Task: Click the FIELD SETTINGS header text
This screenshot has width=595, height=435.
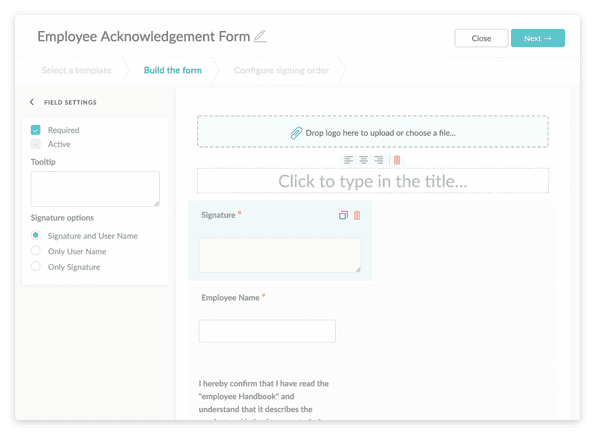Action: point(70,102)
